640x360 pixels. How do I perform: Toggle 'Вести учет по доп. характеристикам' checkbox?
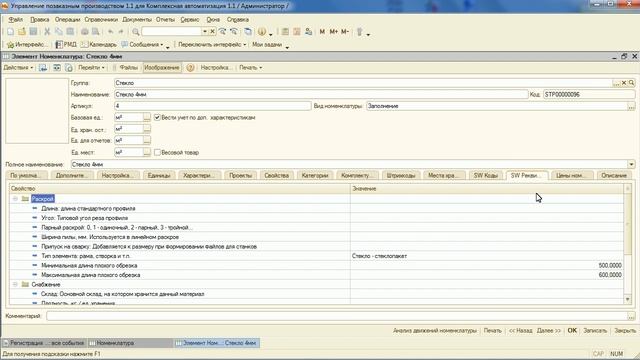pos(157,118)
